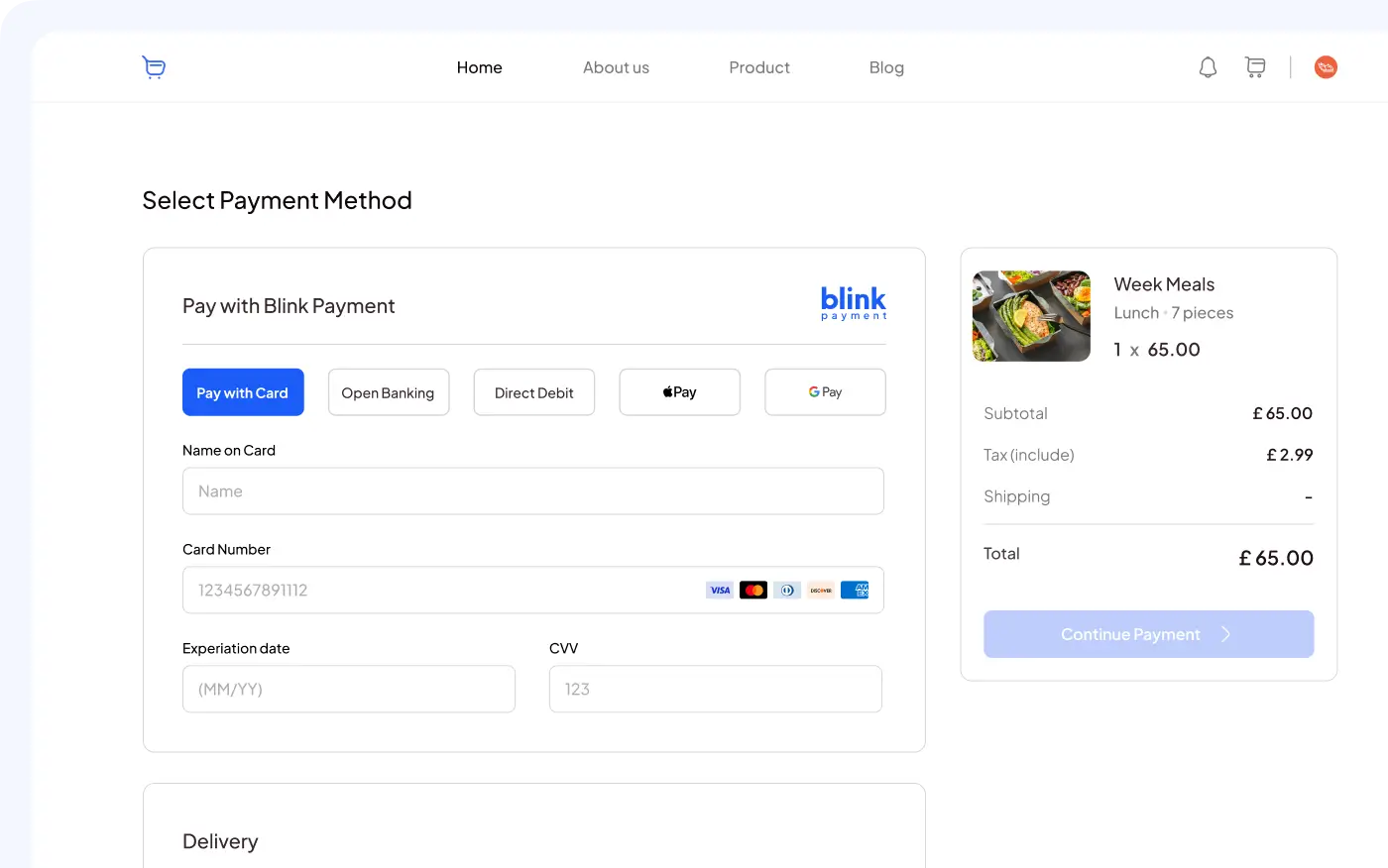Click the 1 x 65.00 quantity text
Viewport: 1388px width, 868px height.
tap(1157, 350)
